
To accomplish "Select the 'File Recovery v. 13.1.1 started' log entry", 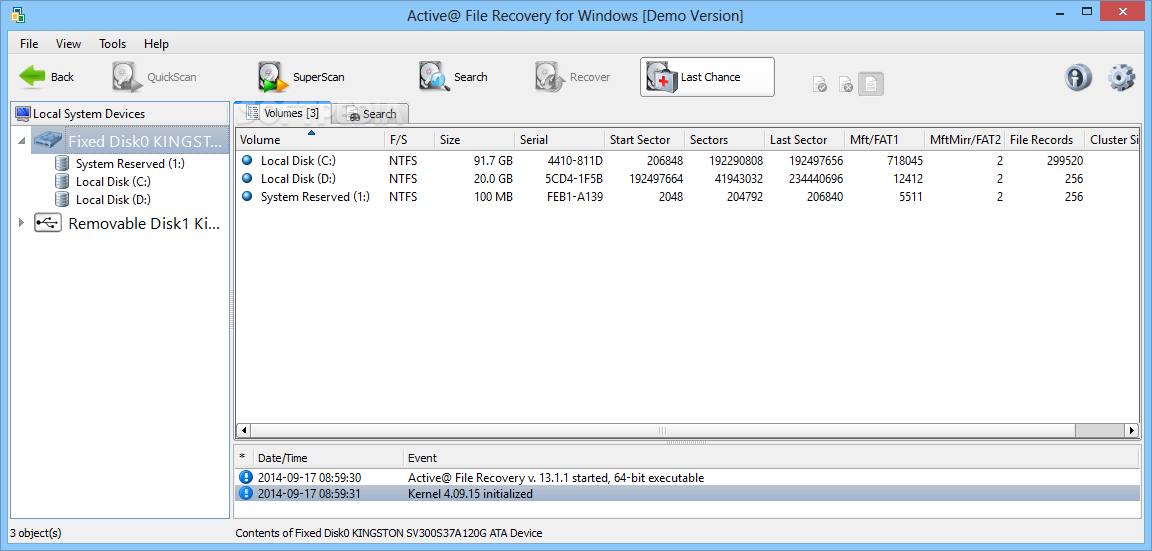I will click(x=688, y=478).
